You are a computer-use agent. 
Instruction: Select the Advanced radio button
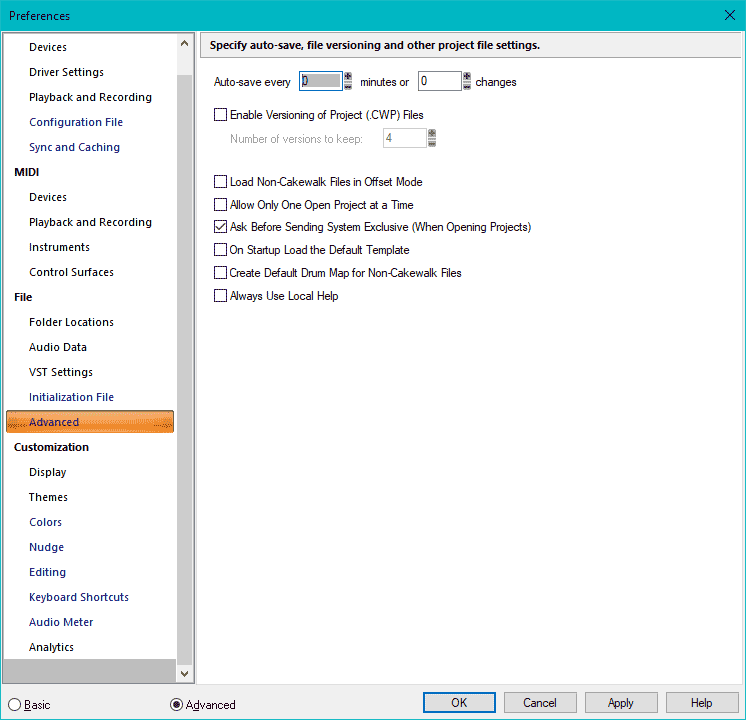177,704
